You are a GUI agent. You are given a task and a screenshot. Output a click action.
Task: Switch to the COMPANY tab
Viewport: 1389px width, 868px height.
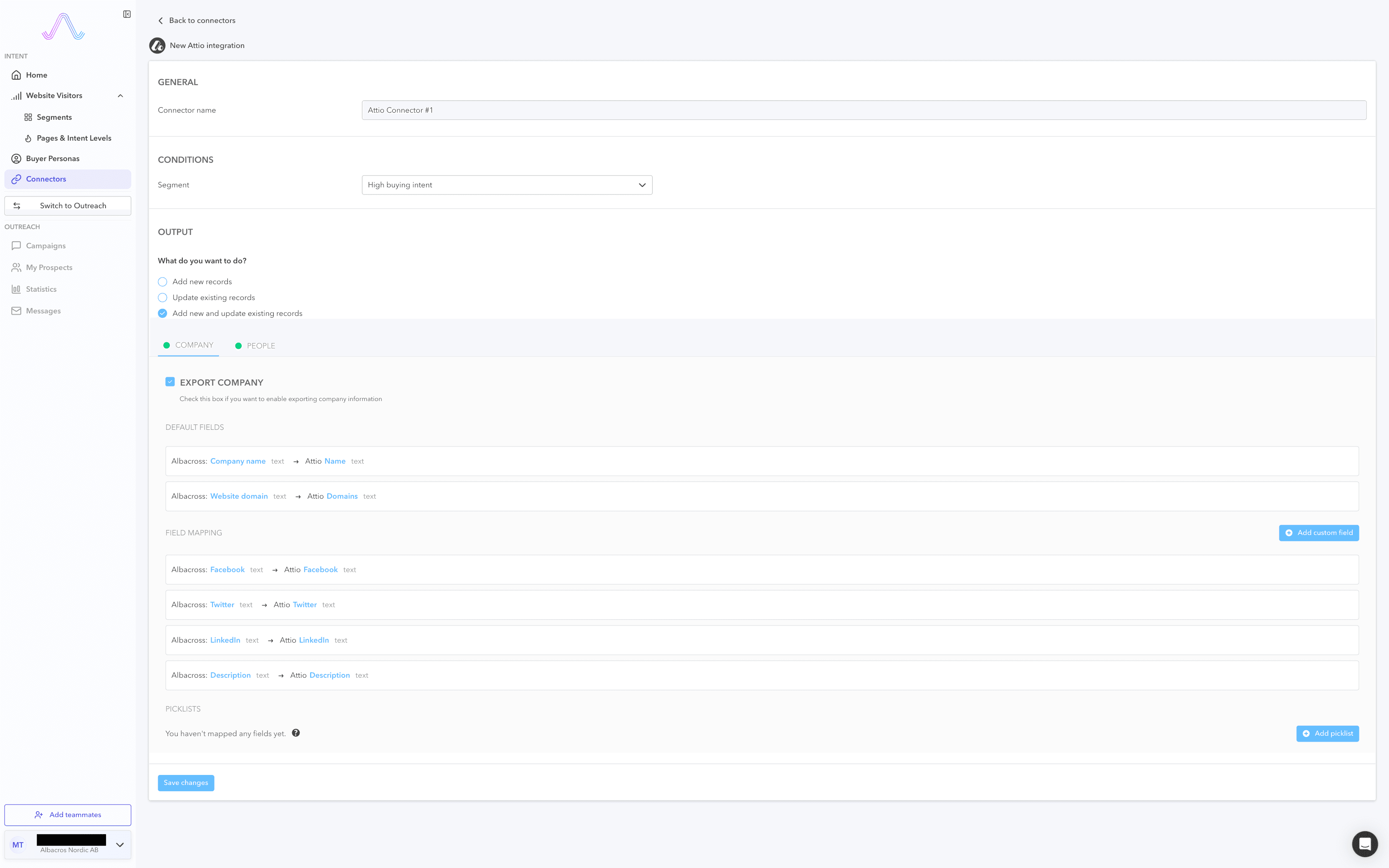188,345
